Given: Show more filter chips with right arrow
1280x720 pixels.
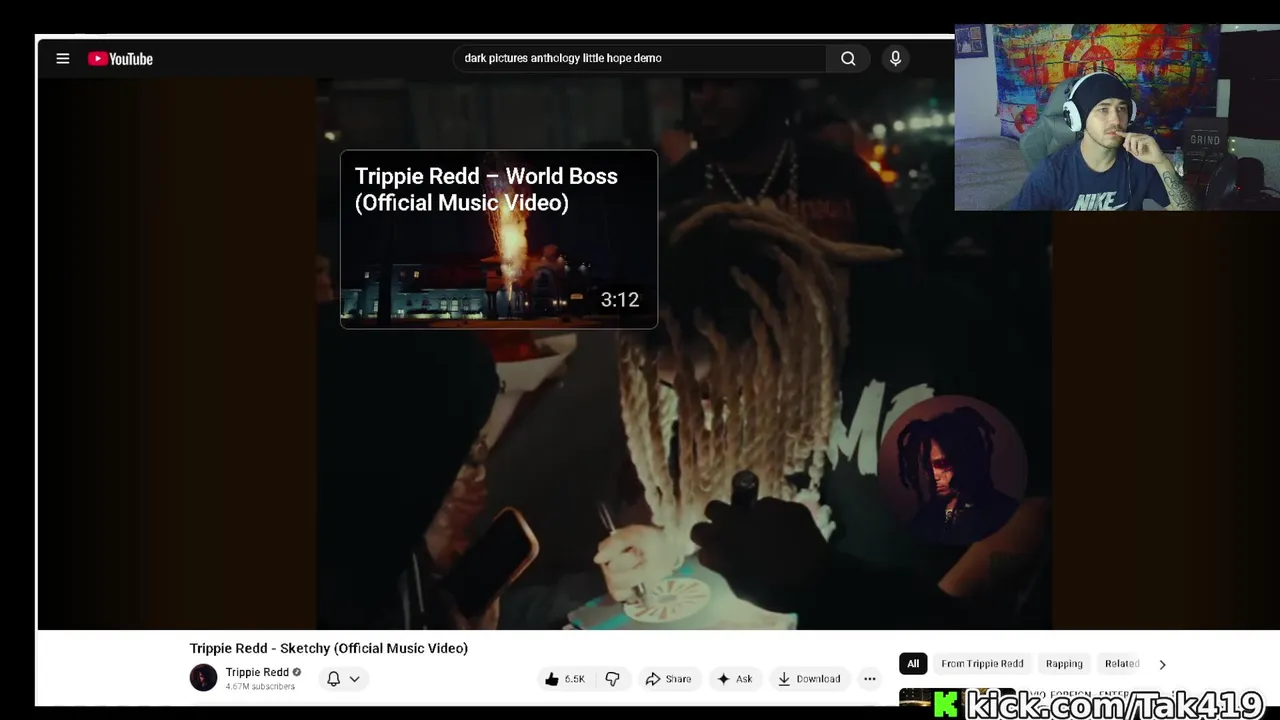Looking at the screenshot, I should click(x=1162, y=664).
